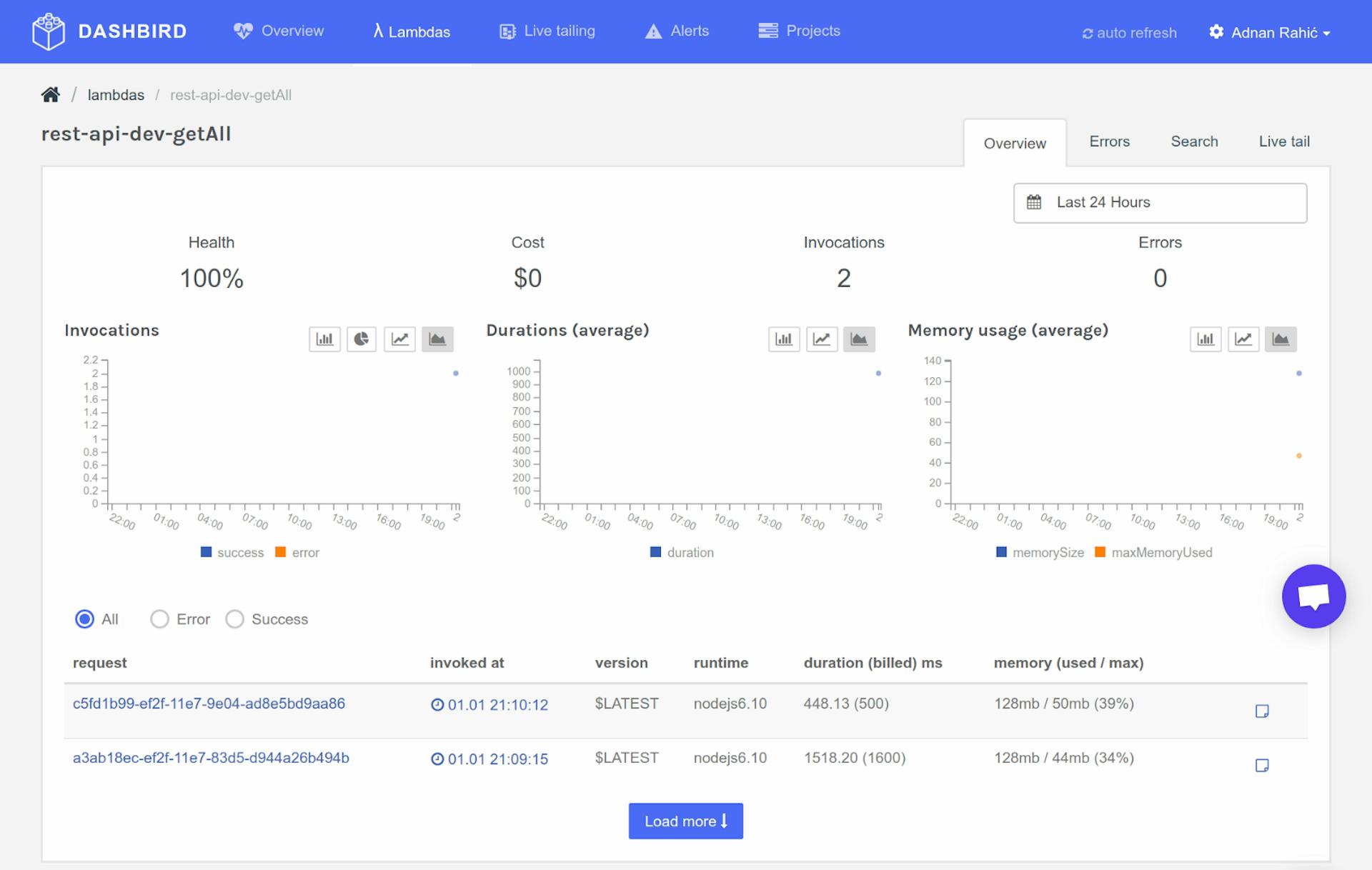Select bar chart view for Durations graph

(784, 339)
